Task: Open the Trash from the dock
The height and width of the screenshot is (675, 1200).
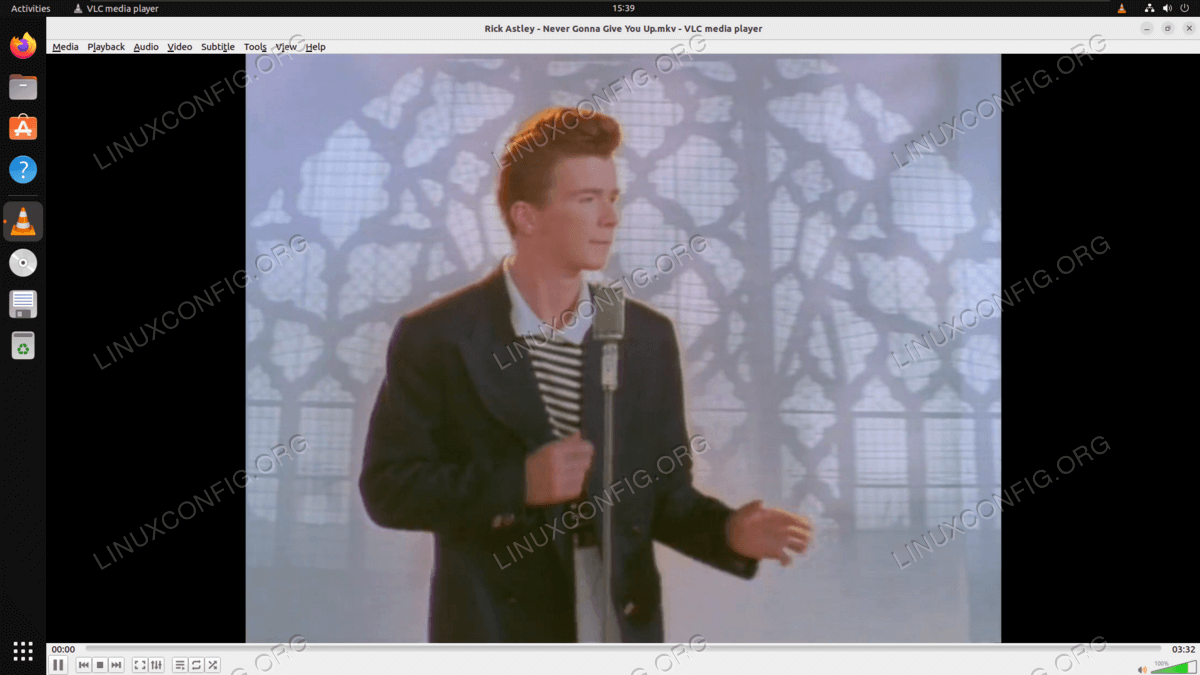Action: tap(23, 345)
